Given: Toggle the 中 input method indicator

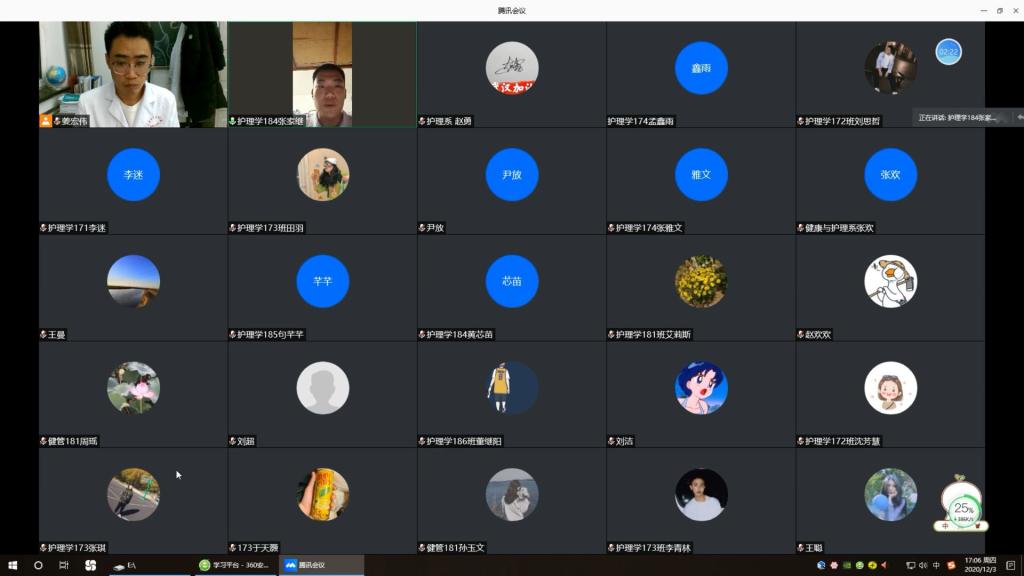Looking at the screenshot, I should pos(936,565).
